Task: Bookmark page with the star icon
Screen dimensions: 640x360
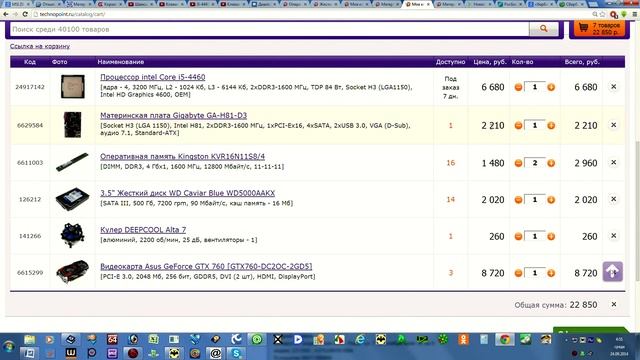Action: [x=603, y=14]
